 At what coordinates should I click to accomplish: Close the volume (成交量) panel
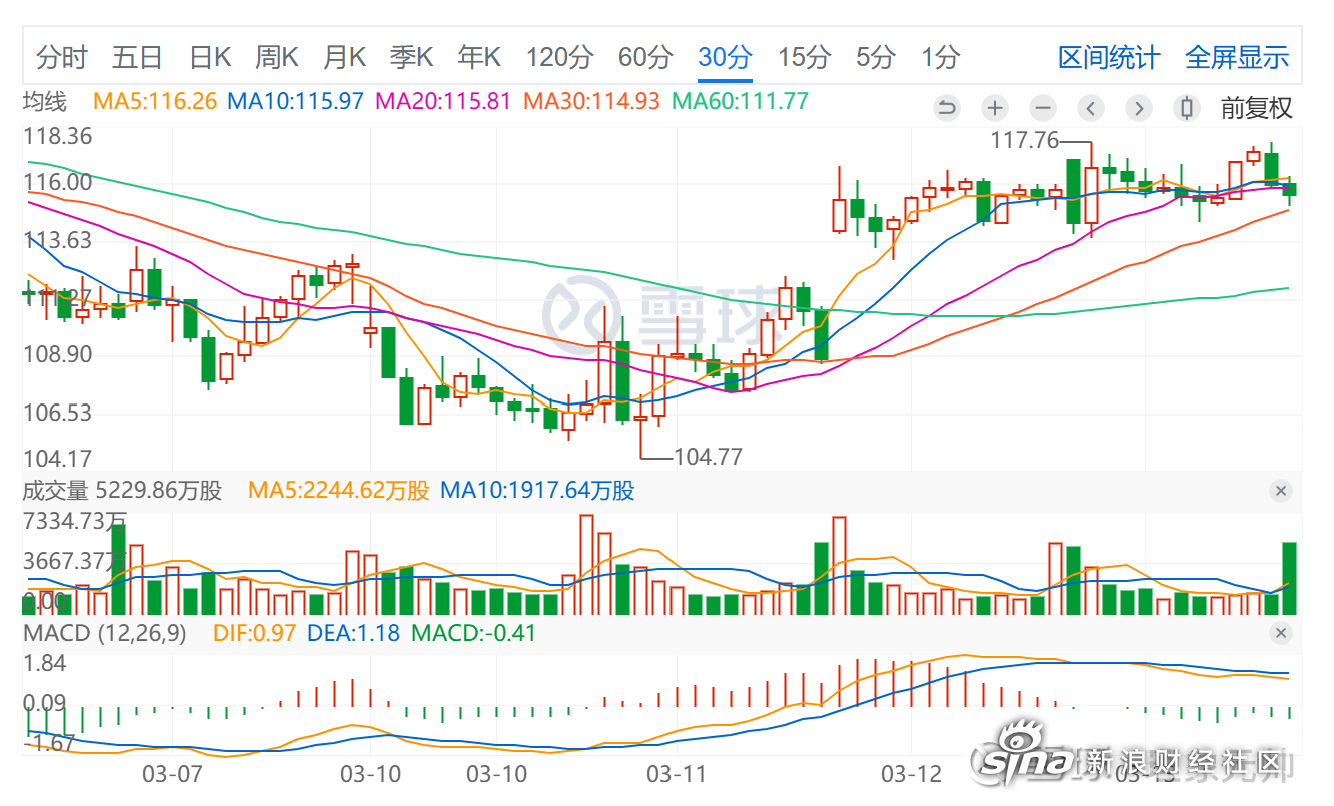pyautogui.click(x=1281, y=491)
